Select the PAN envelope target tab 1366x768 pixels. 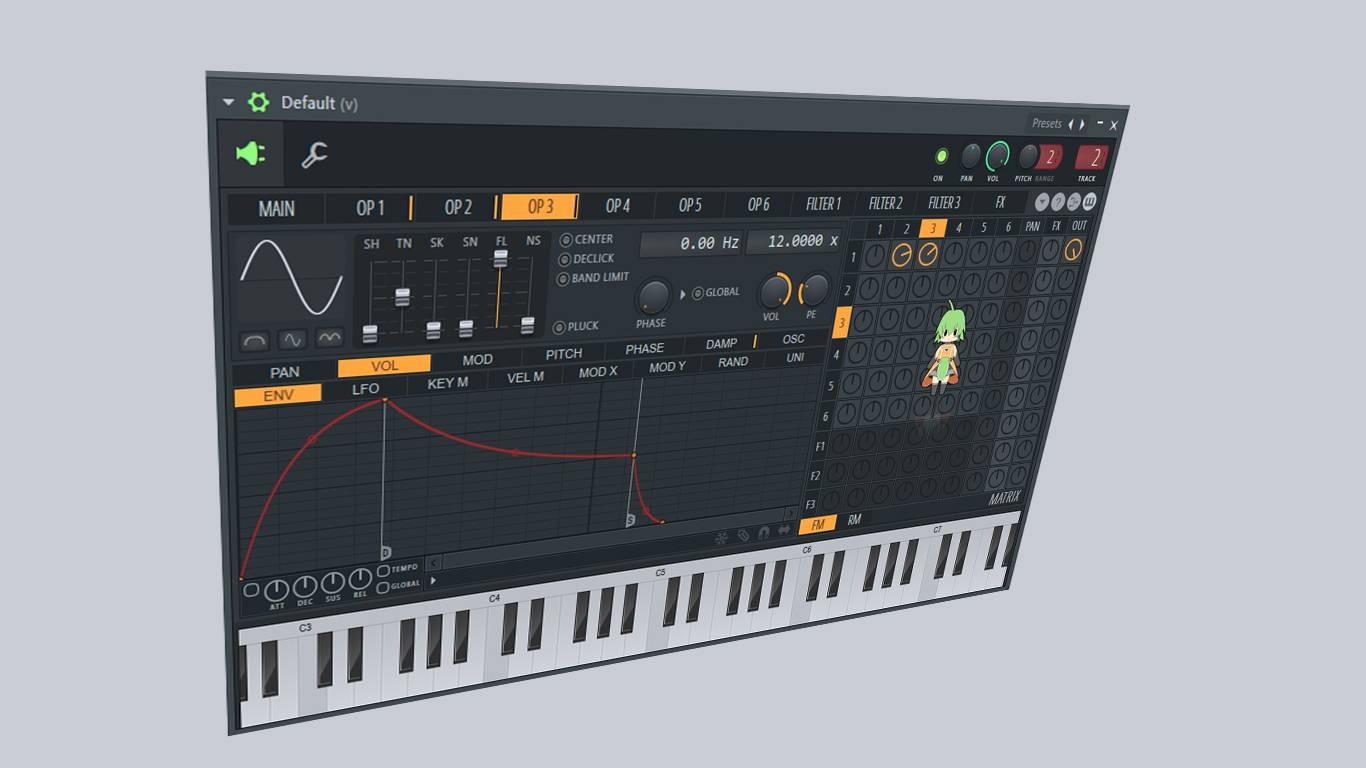pyautogui.click(x=285, y=372)
